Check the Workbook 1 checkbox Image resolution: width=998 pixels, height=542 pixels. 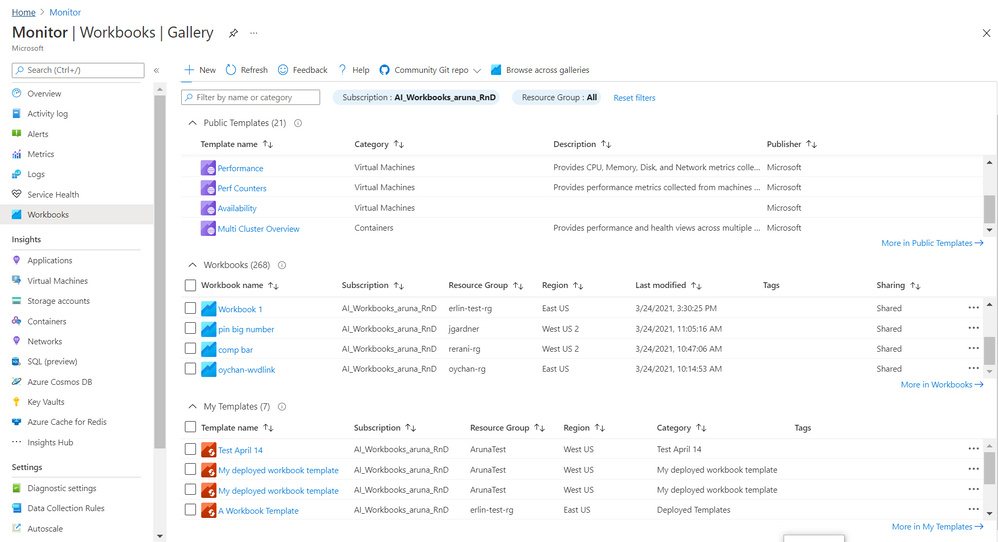190,309
